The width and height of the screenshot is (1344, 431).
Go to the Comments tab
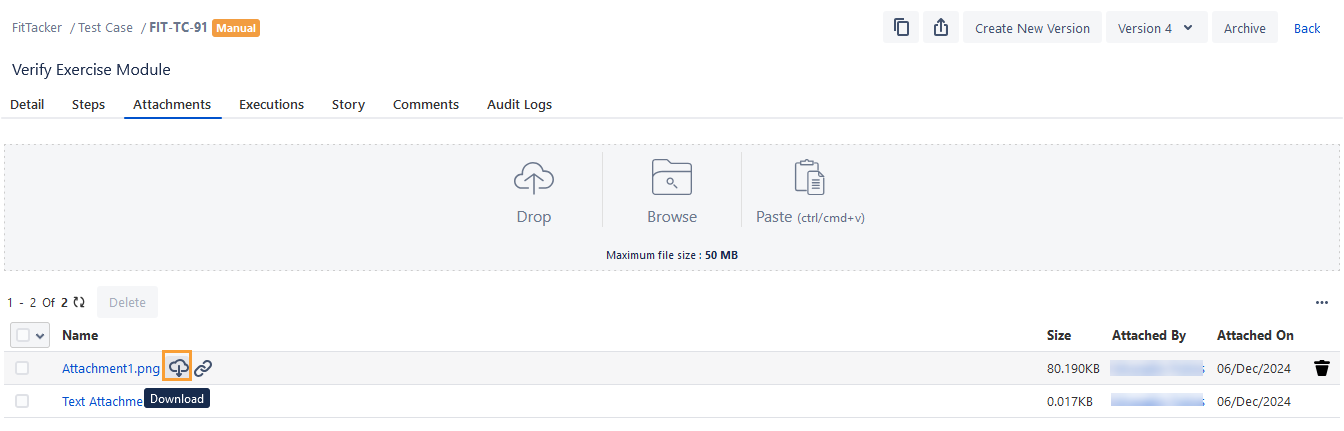click(426, 104)
